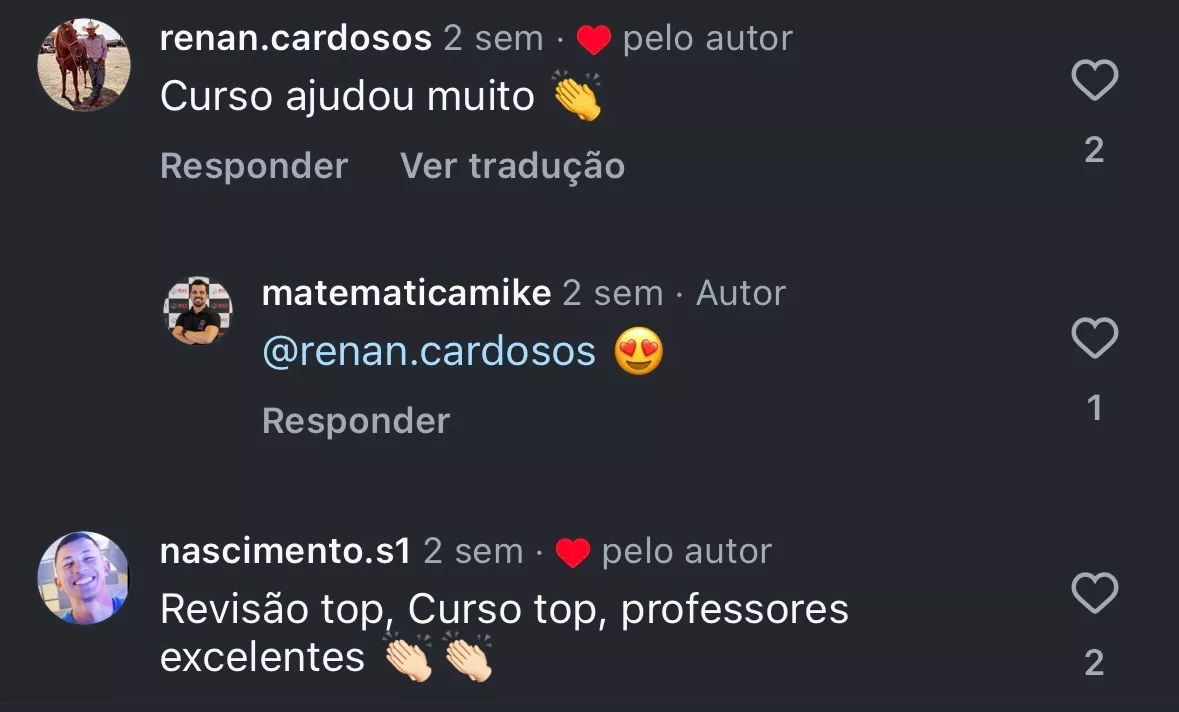Image resolution: width=1179 pixels, height=712 pixels.
Task: Open matematicamike profile picture
Action: (x=198, y=311)
